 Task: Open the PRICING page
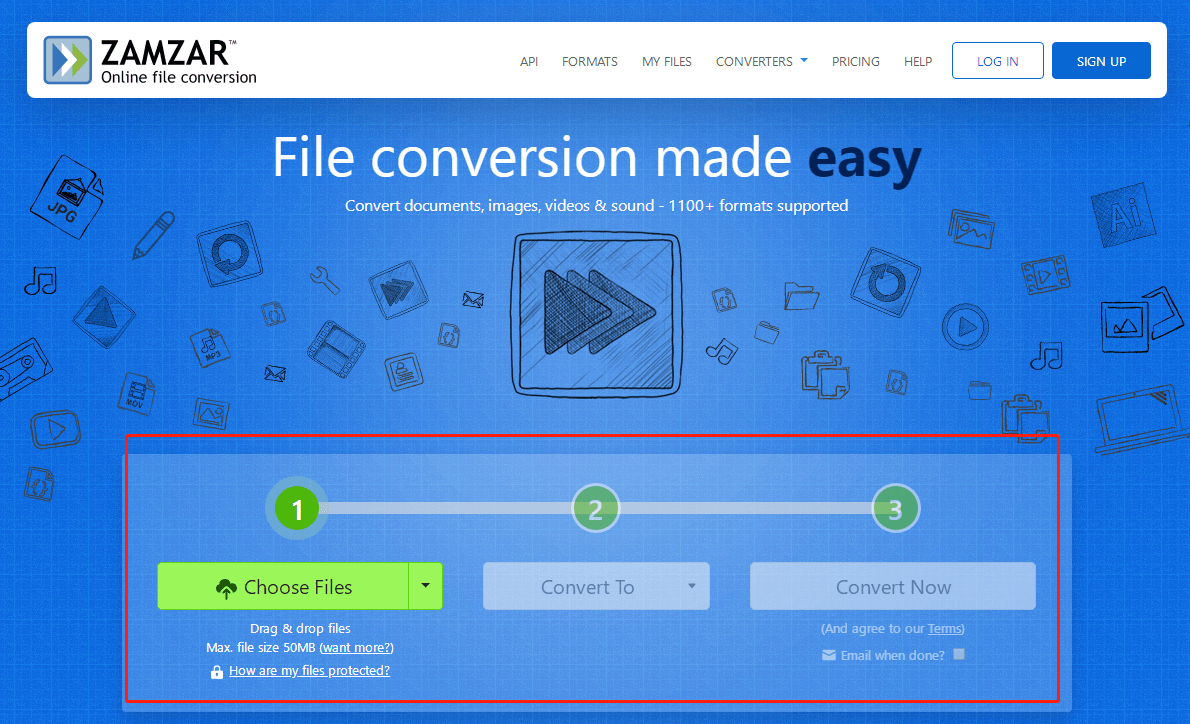click(855, 61)
